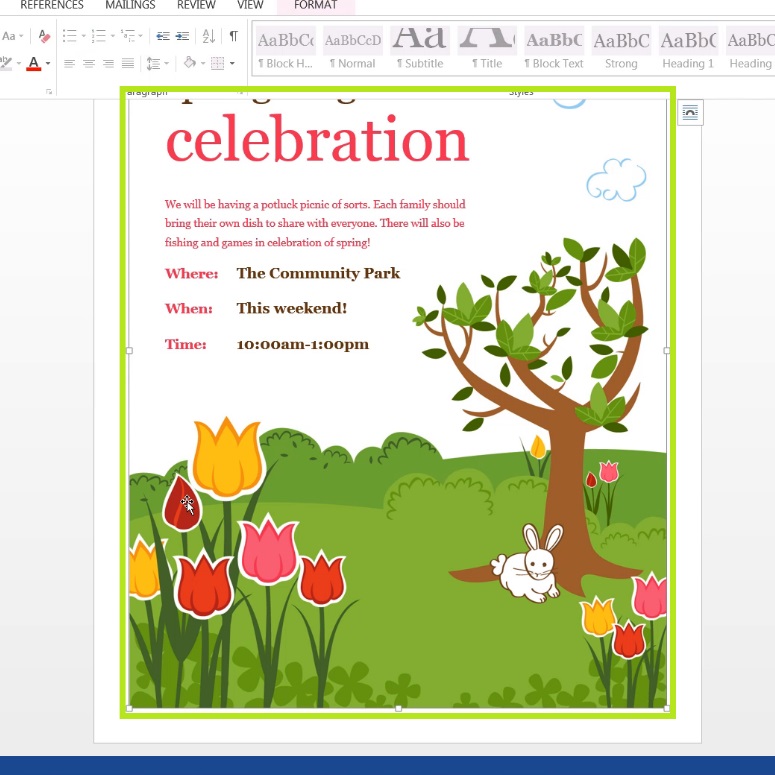Click the blue cloud outline drawing
The height and width of the screenshot is (775, 775).
(616, 179)
